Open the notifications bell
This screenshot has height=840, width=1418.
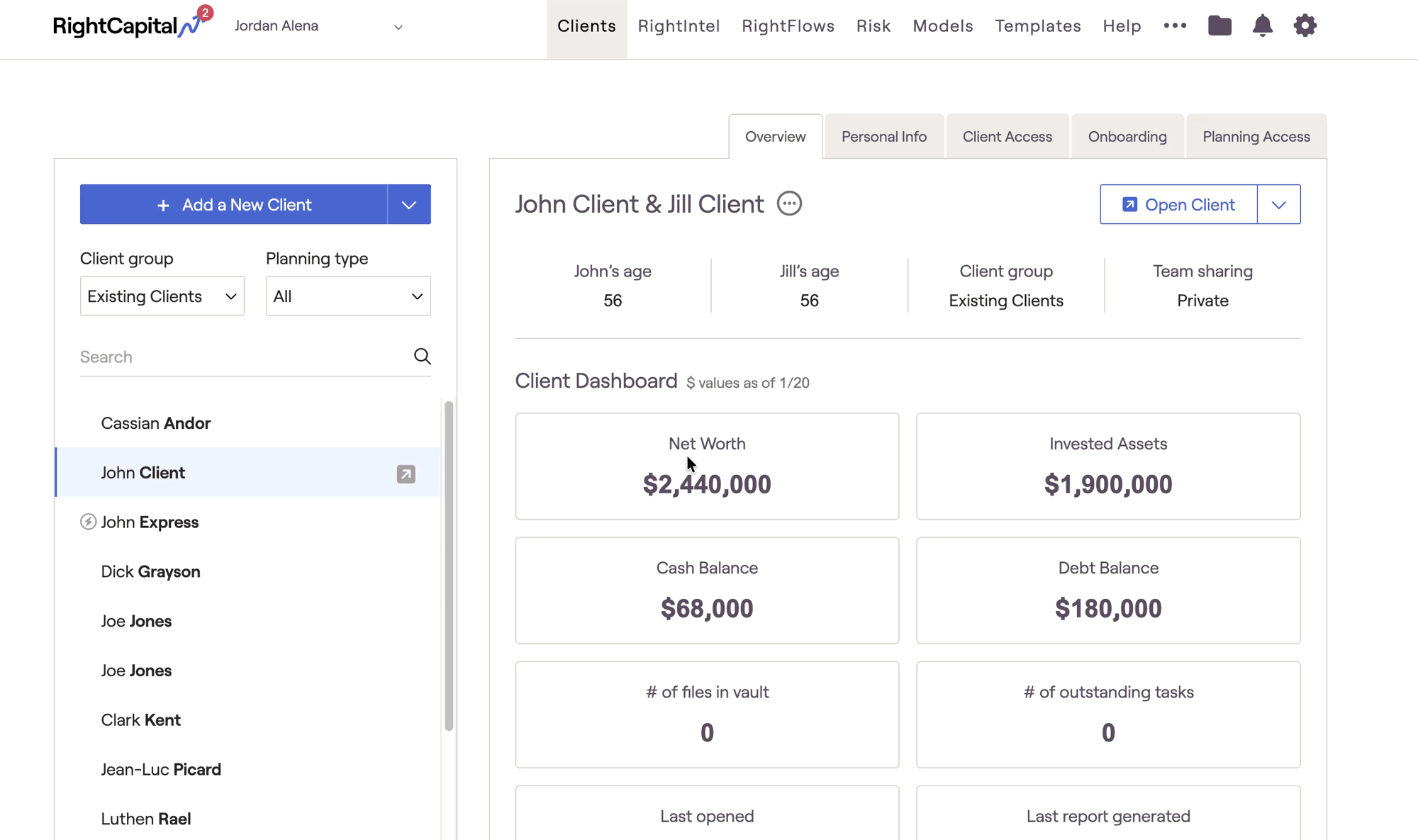tap(1262, 26)
